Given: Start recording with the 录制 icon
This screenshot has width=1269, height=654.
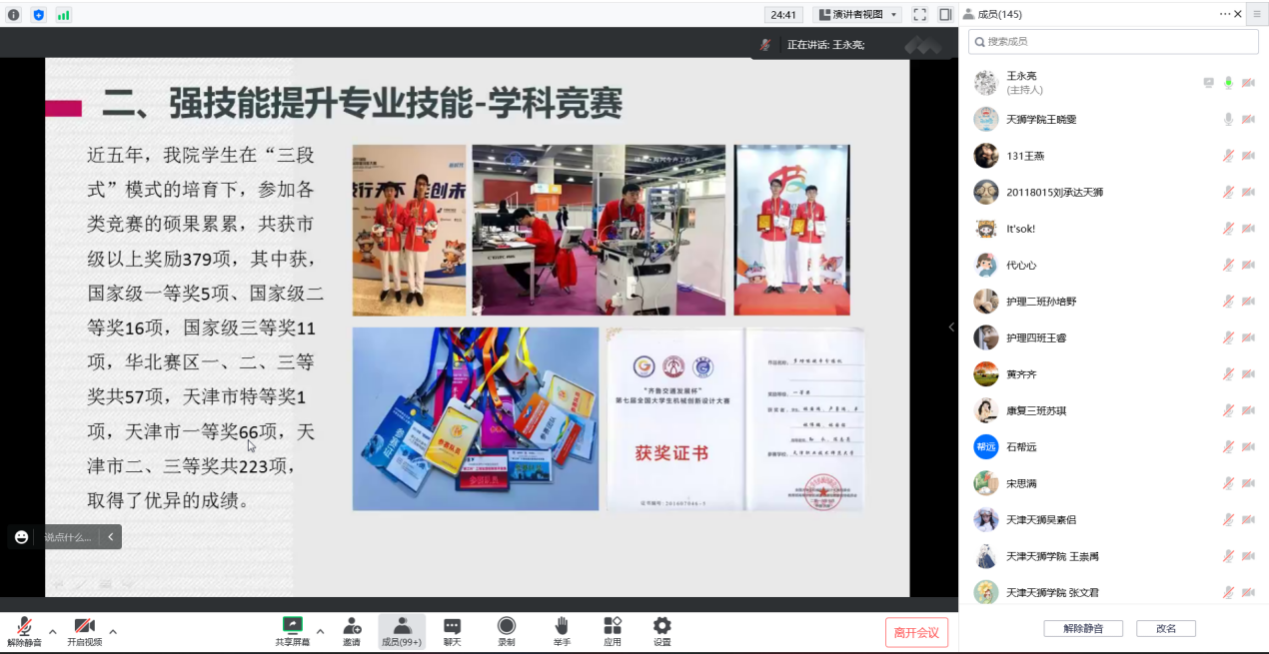Looking at the screenshot, I should (506, 631).
